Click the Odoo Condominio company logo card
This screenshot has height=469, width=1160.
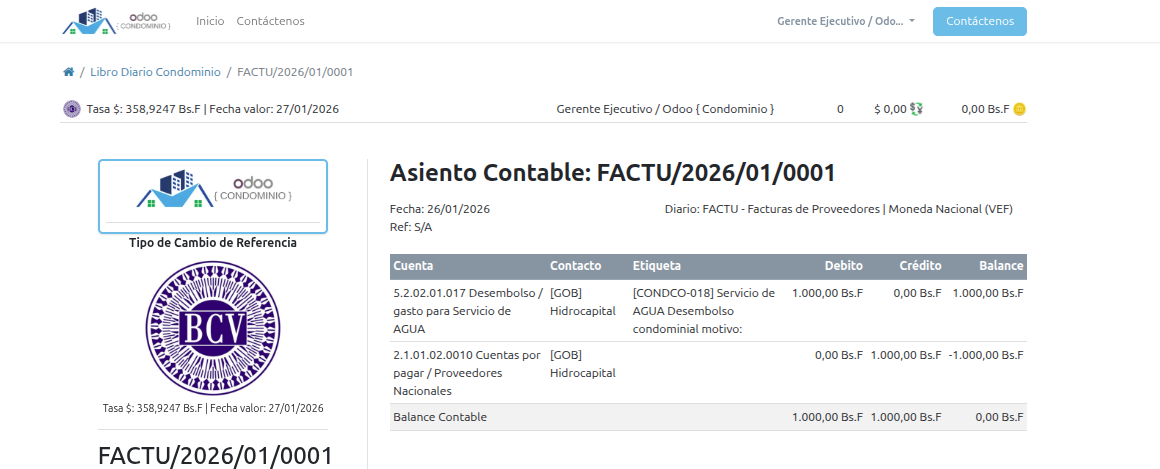[x=212, y=196]
